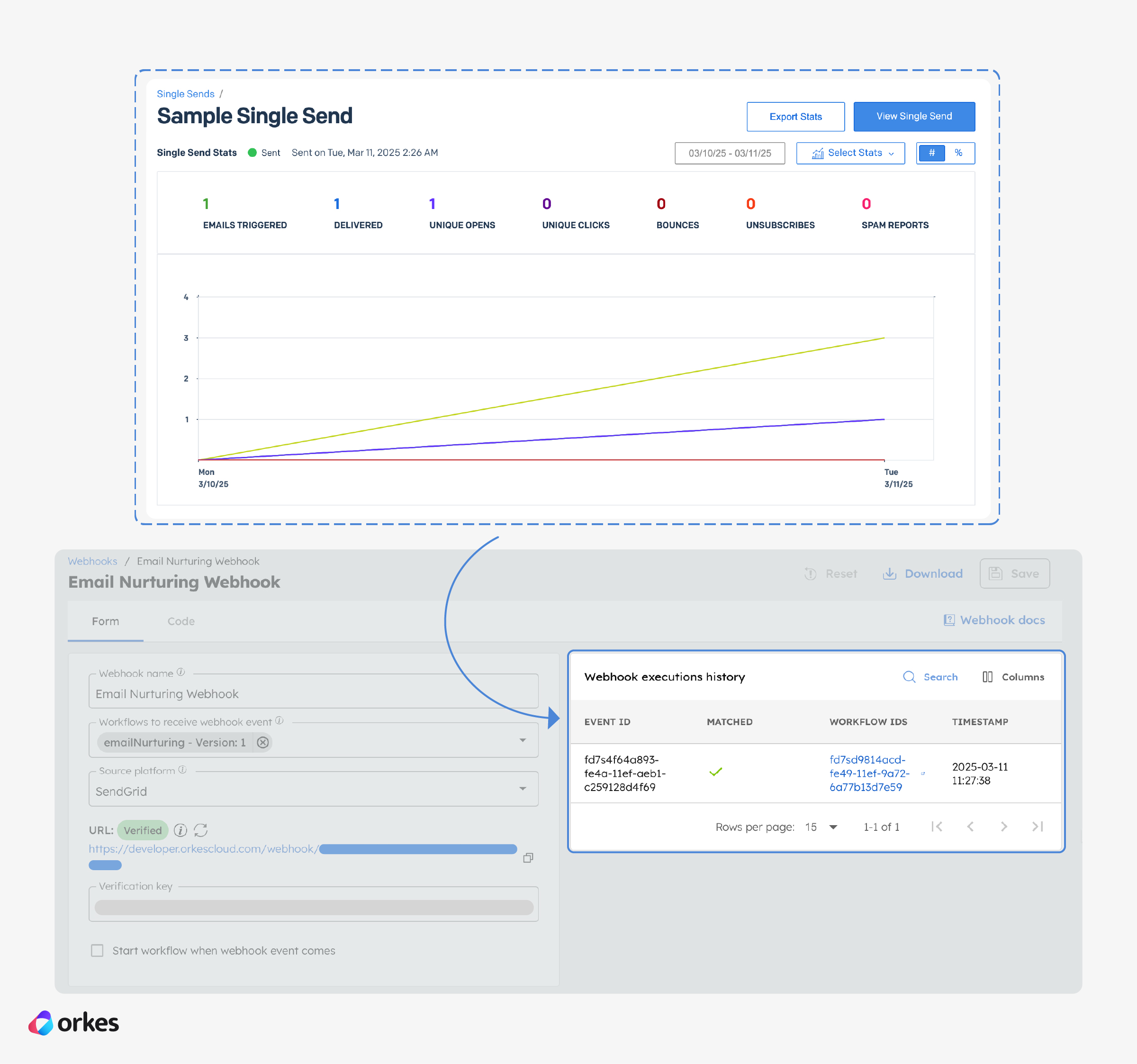Click the URL info icon beside Verified
1137x1064 pixels.
[180, 830]
